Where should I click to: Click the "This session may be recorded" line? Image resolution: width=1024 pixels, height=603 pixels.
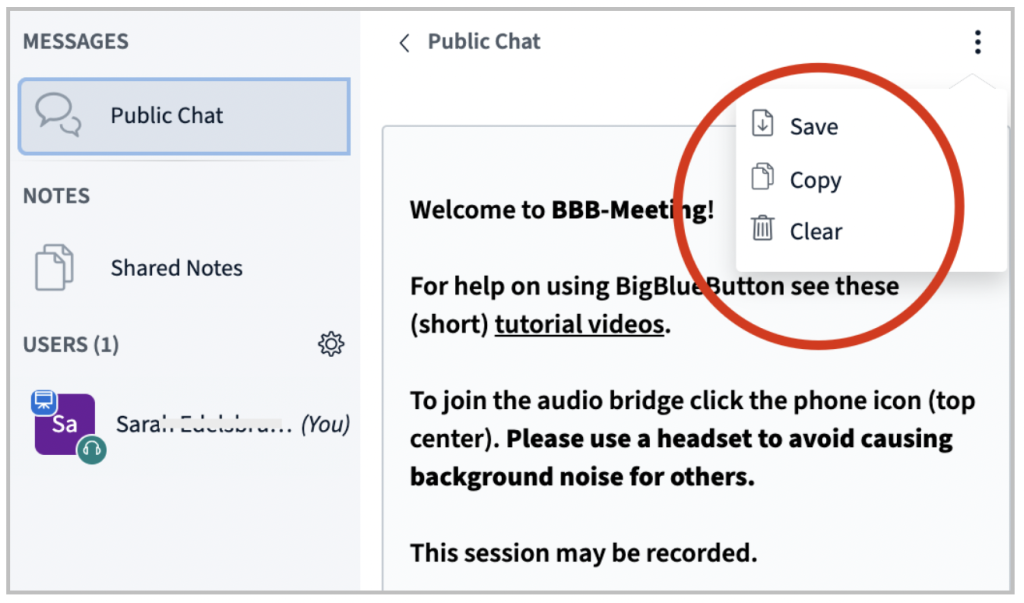click(583, 553)
